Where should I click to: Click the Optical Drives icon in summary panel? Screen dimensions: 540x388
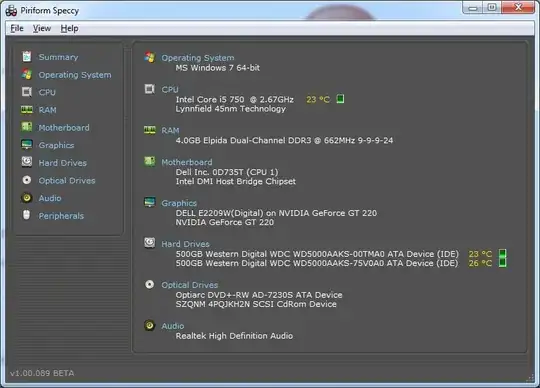[x=149, y=284]
